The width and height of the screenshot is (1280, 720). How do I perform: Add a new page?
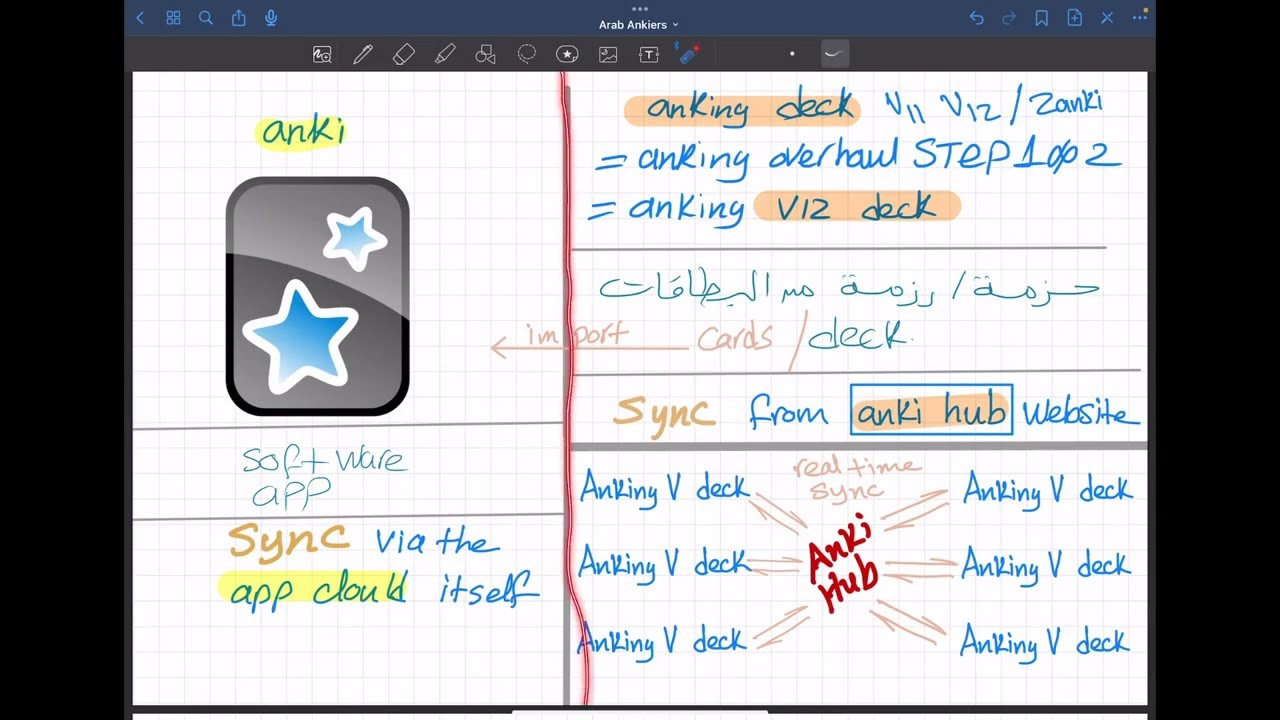coord(1074,18)
